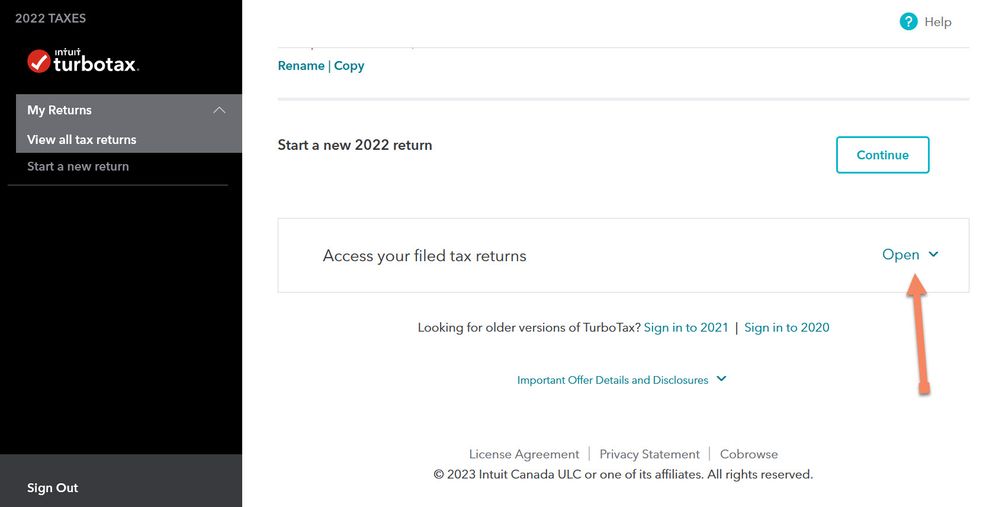Viewport: 999px width, 507px height.
Task: Click the Continue button
Action: click(x=882, y=155)
